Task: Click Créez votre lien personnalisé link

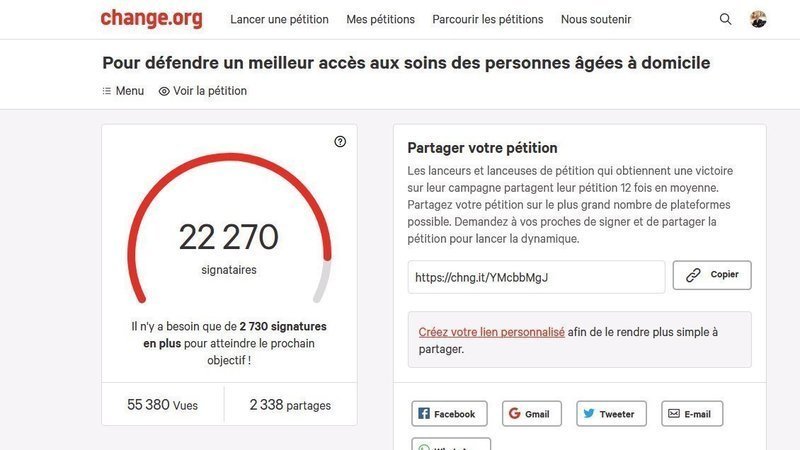Action: 492,332
